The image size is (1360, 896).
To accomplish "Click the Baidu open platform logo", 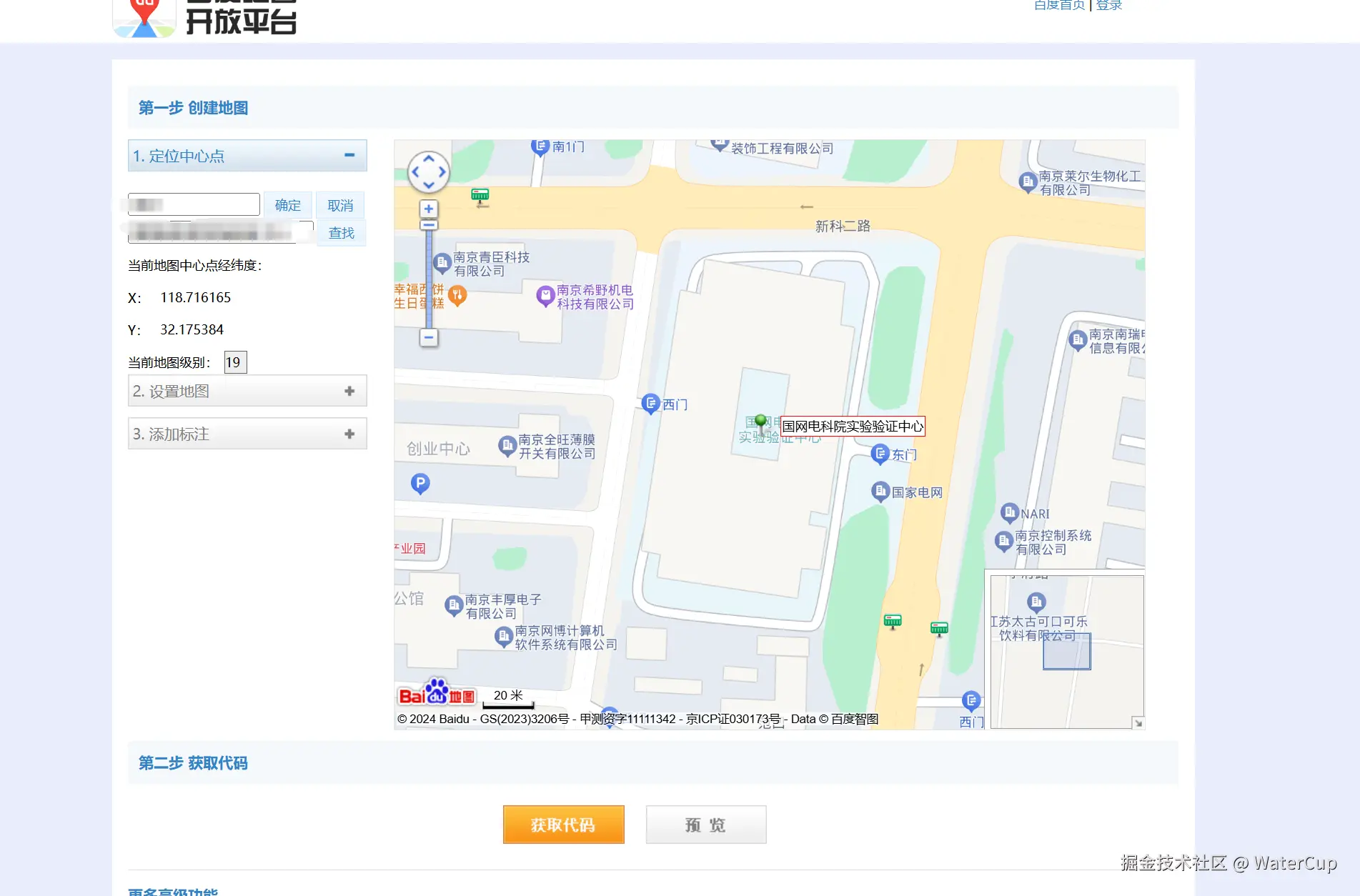I will (x=206, y=18).
